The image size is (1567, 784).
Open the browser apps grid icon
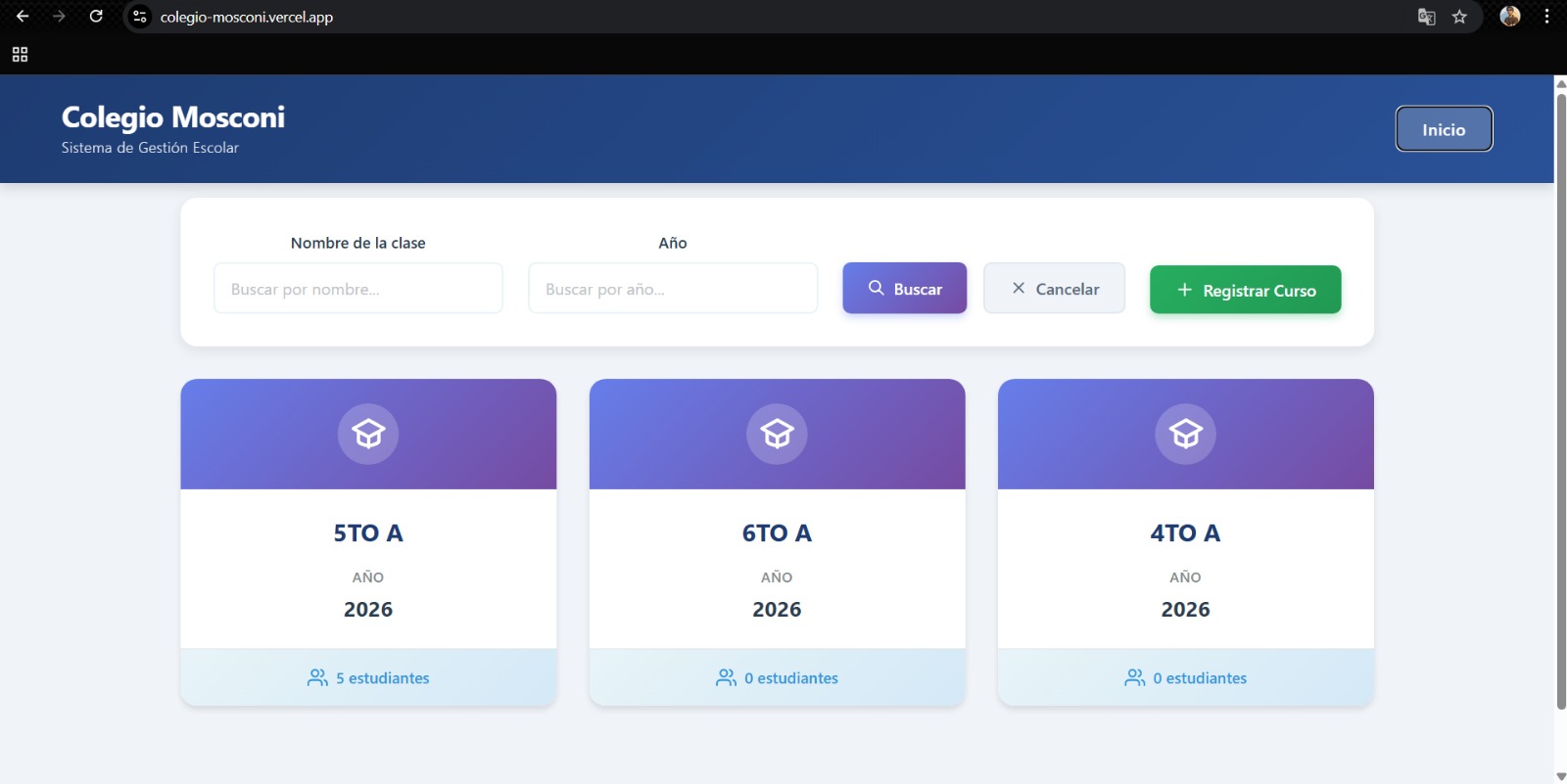tap(20, 55)
